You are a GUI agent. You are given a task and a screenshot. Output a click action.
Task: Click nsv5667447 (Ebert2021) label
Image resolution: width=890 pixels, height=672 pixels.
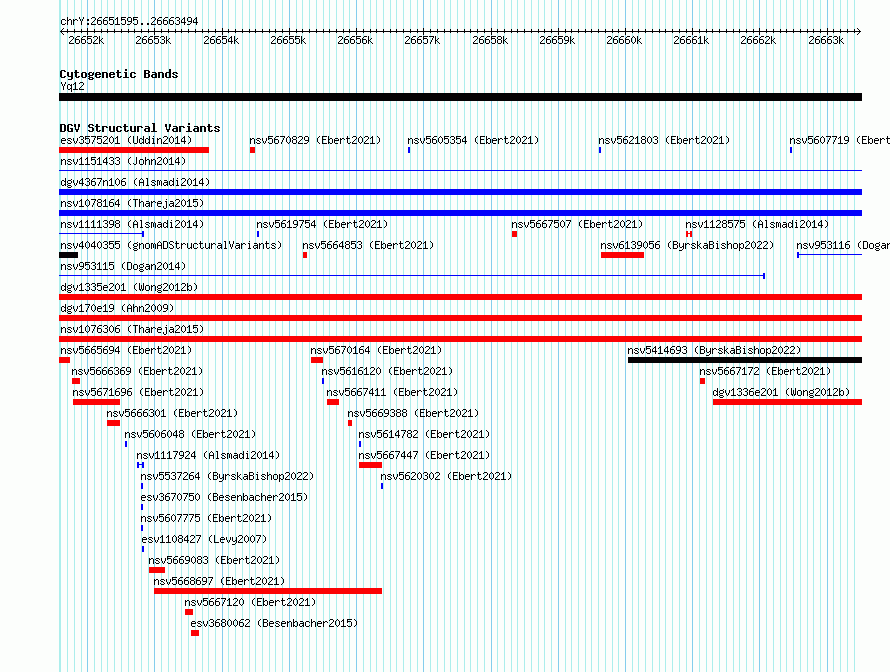[x=424, y=455]
